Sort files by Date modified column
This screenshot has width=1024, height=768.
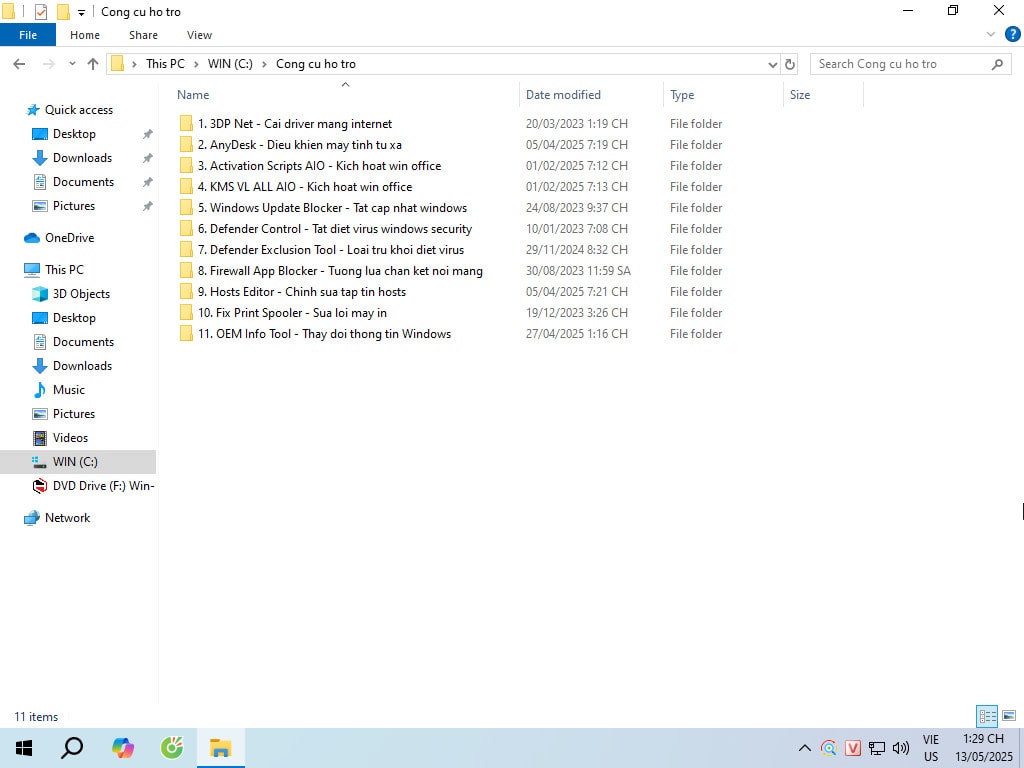(563, 95)
